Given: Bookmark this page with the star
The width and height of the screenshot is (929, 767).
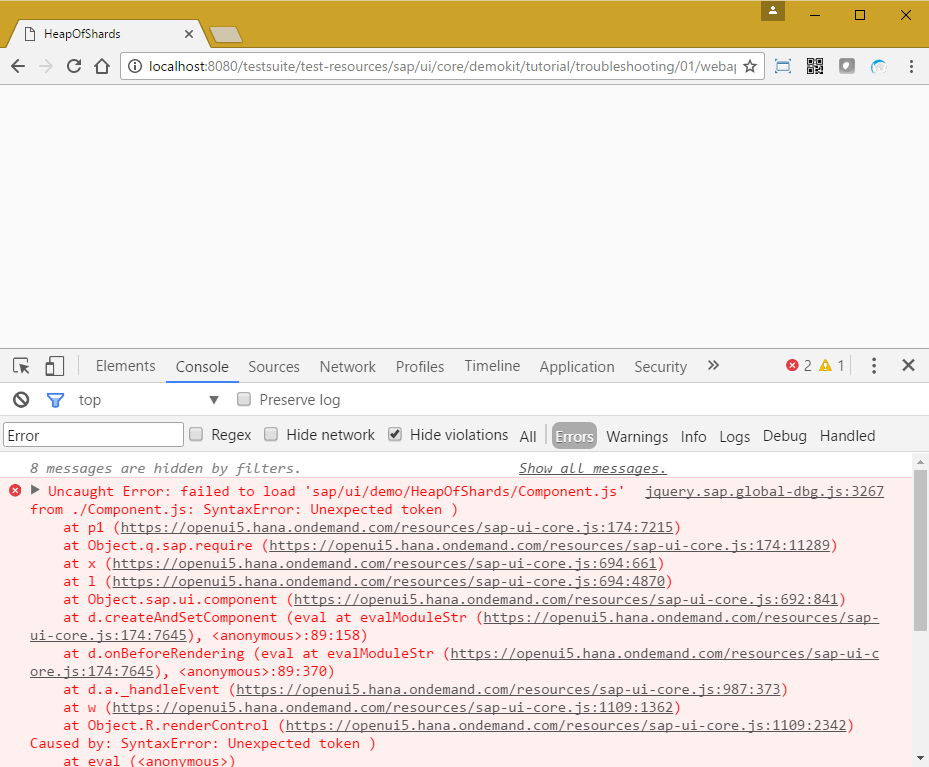Looking at the screenshot, I should pyautogui.click(x=749, y=66).
